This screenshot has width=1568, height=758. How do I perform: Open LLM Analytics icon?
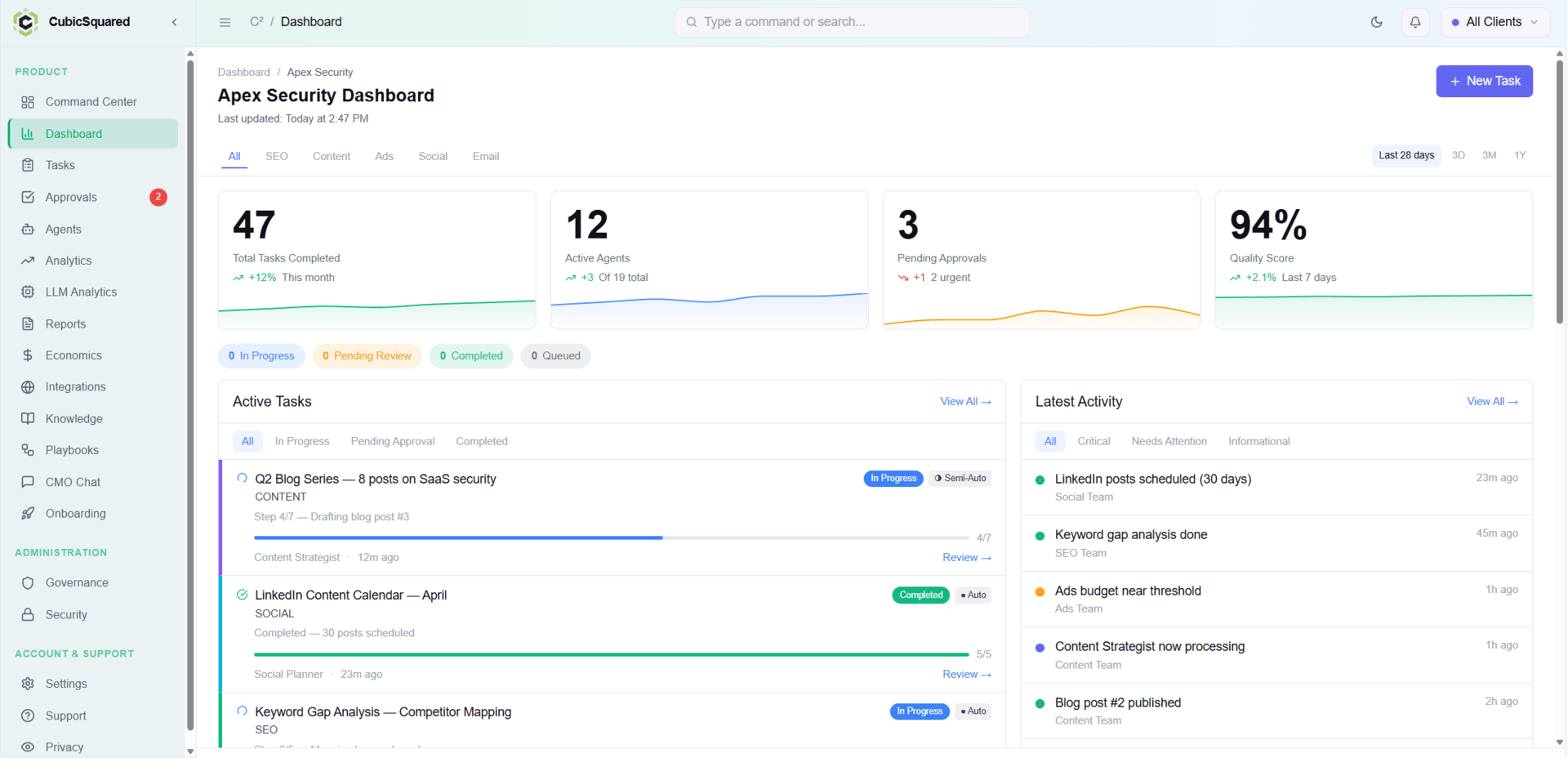[28, 292]
